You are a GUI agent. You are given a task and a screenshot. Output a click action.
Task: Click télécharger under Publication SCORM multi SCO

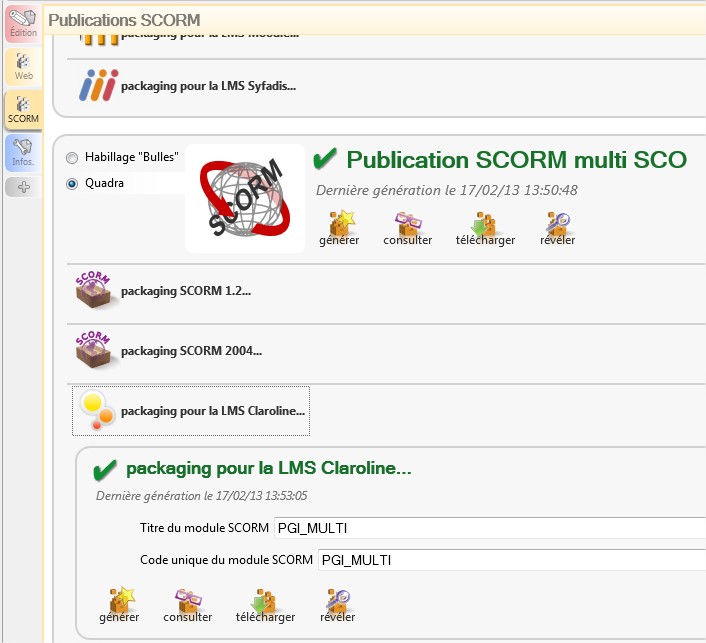point(485,228)
